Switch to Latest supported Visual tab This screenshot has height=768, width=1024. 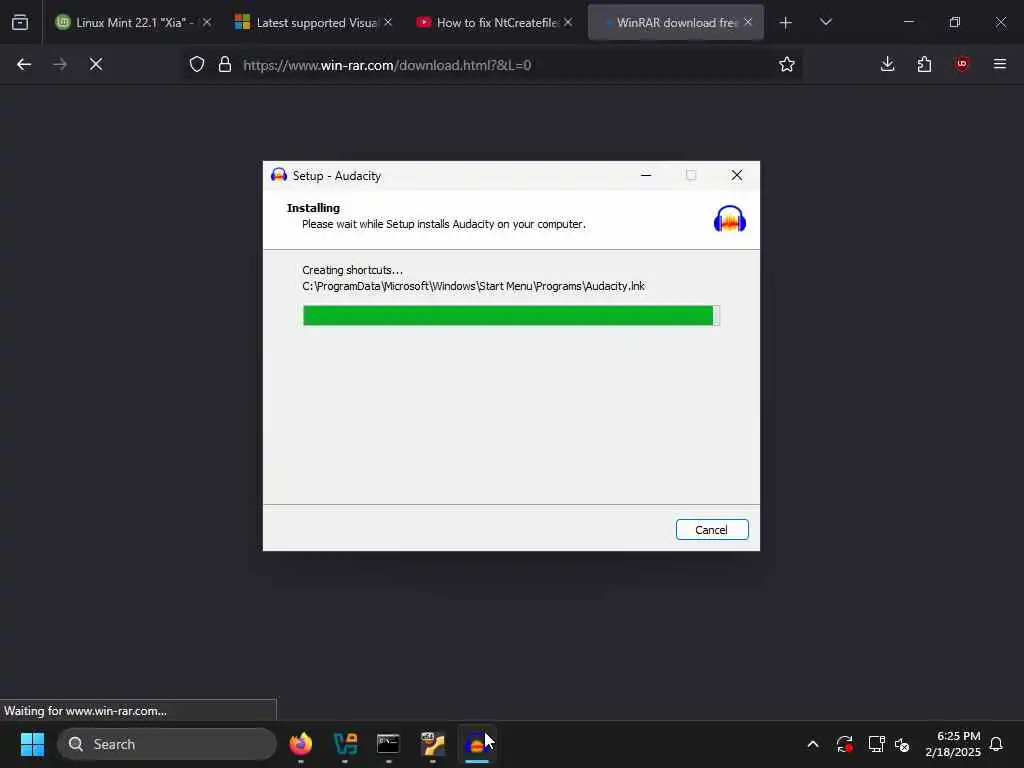pyautogui.click(x=316, y=23)
